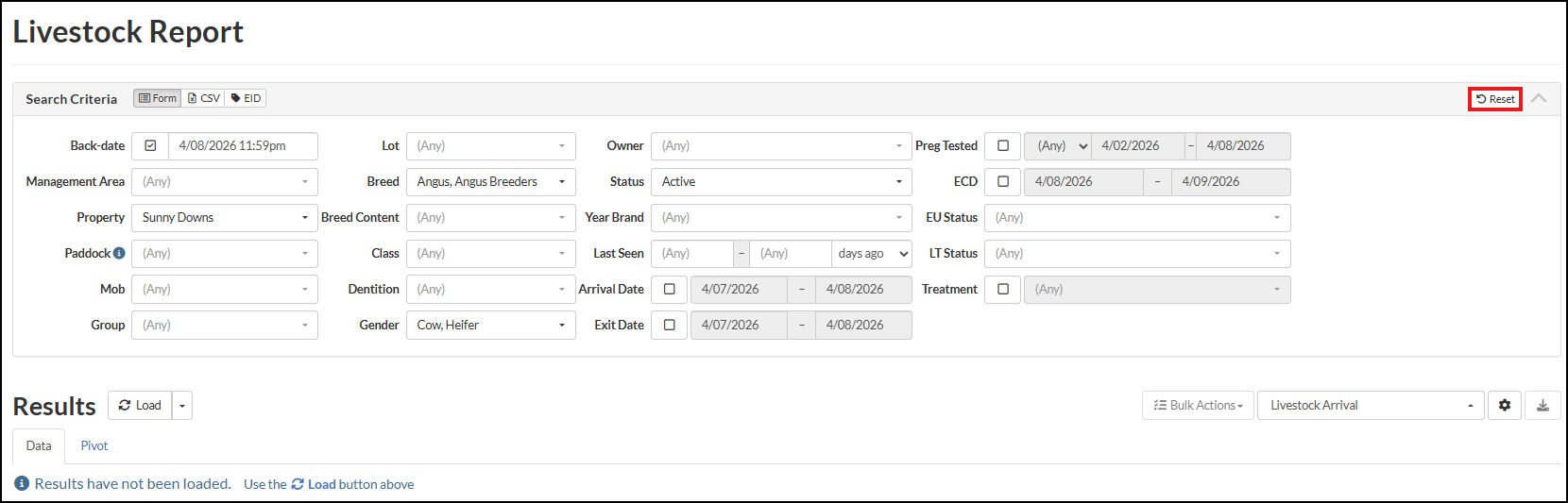Switch to Form search mode

(x=158, y=98)
